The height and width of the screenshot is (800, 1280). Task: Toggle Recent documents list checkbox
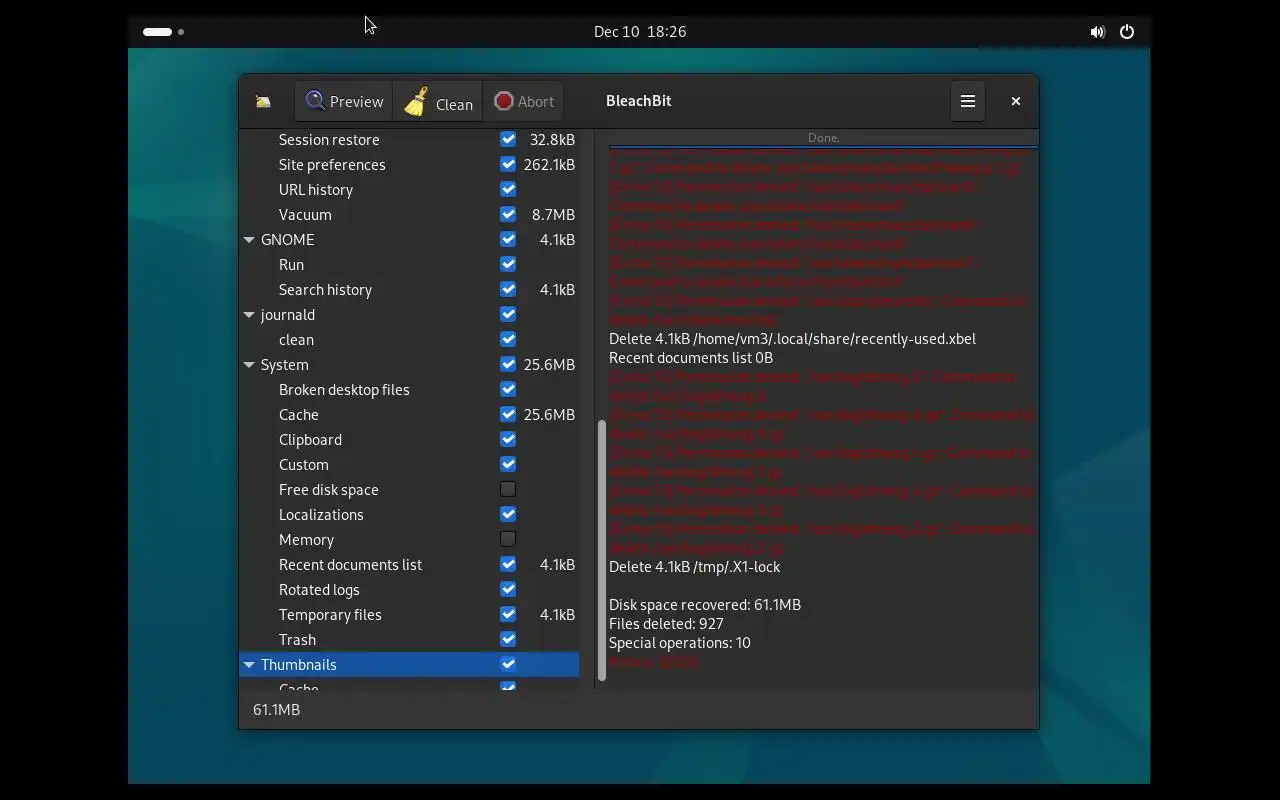(x=508, y=565)
